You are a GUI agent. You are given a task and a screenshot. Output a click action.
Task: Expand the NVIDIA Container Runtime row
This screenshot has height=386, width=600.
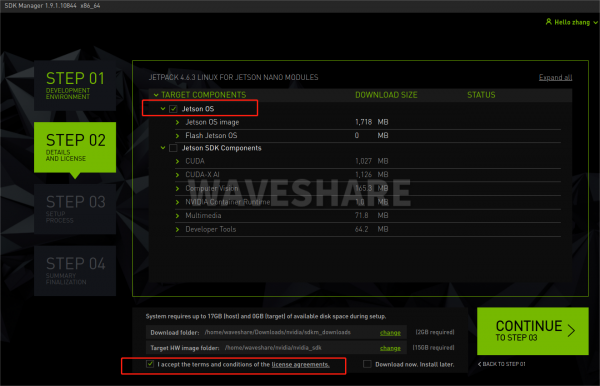[177, 202]
